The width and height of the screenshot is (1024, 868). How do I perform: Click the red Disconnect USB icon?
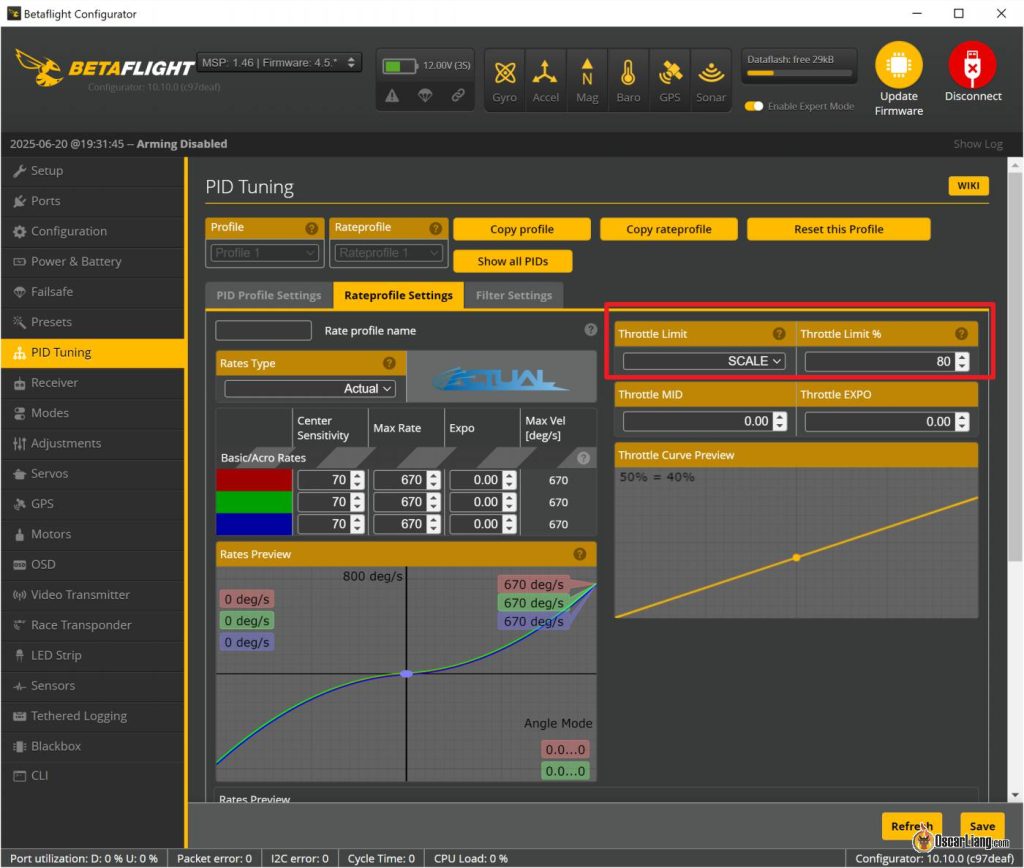pos(972,65)
